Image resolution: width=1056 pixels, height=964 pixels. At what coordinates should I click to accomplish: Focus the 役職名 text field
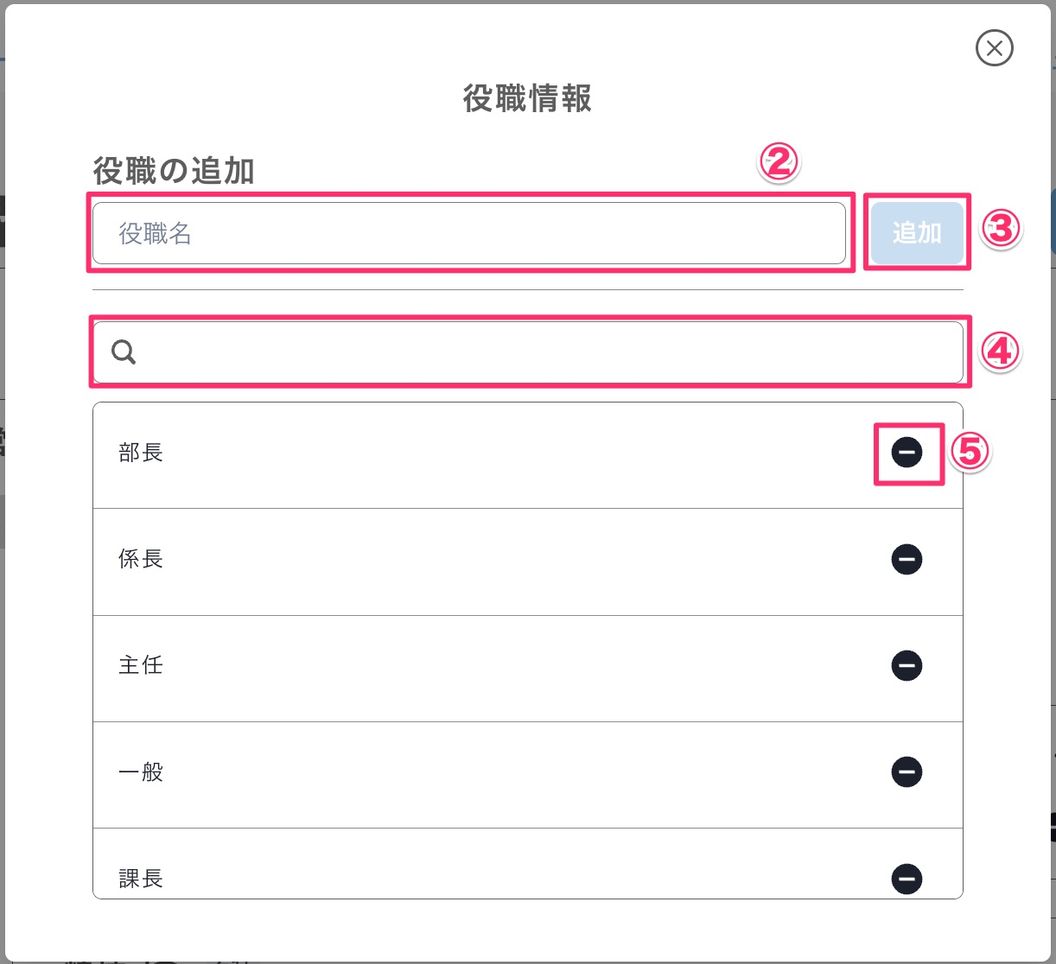[x=469, y=233]
